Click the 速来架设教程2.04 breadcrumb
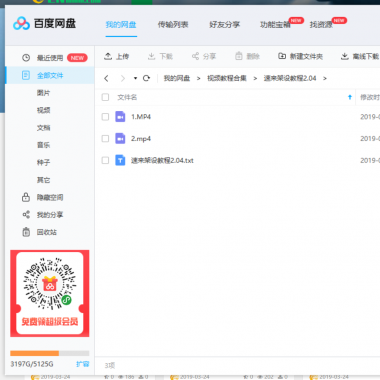Viewport: 380px width, 380px height. (290, 78)
